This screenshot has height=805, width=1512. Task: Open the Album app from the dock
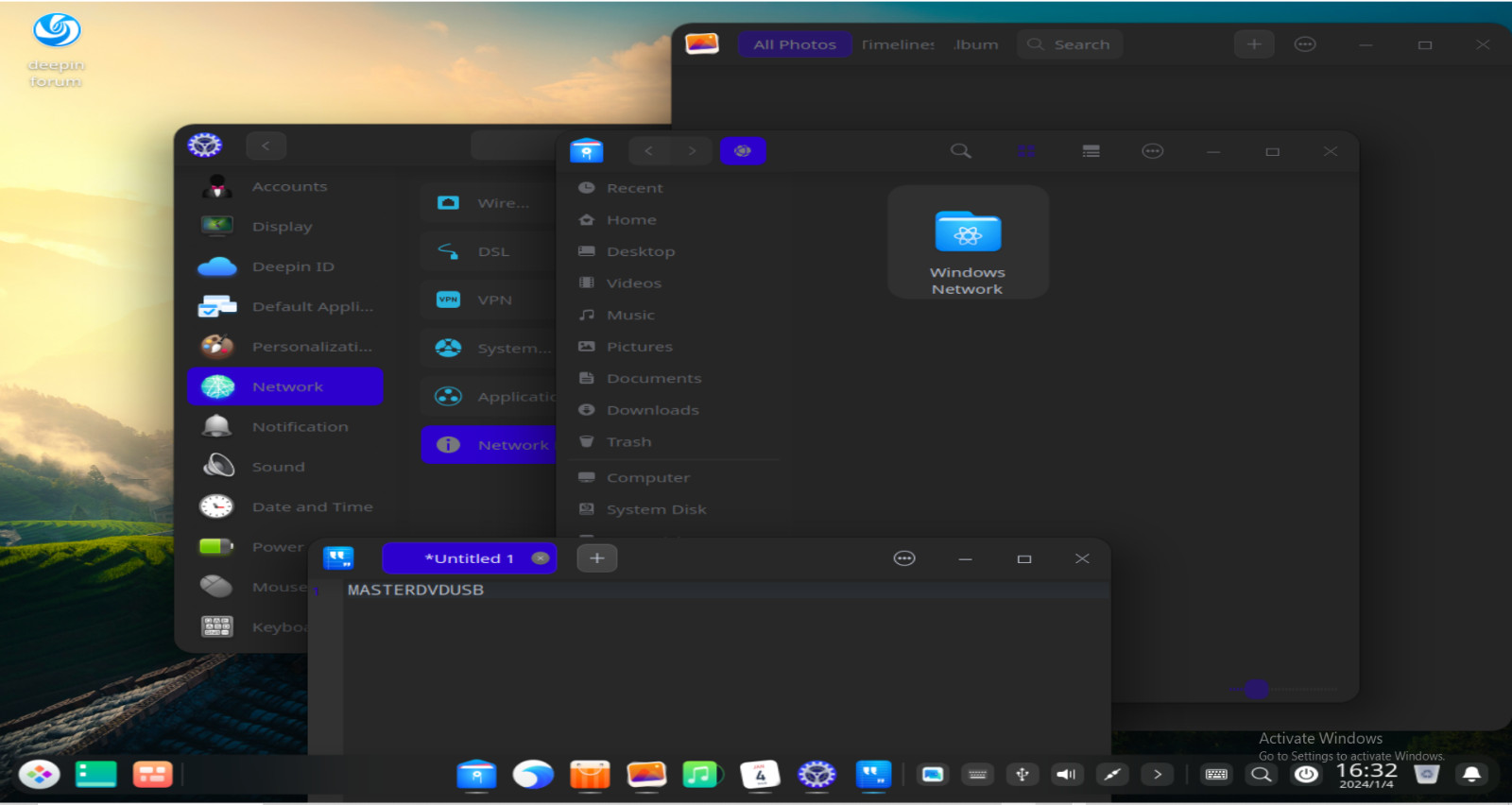pyautogui.click(x=646, y=775)
